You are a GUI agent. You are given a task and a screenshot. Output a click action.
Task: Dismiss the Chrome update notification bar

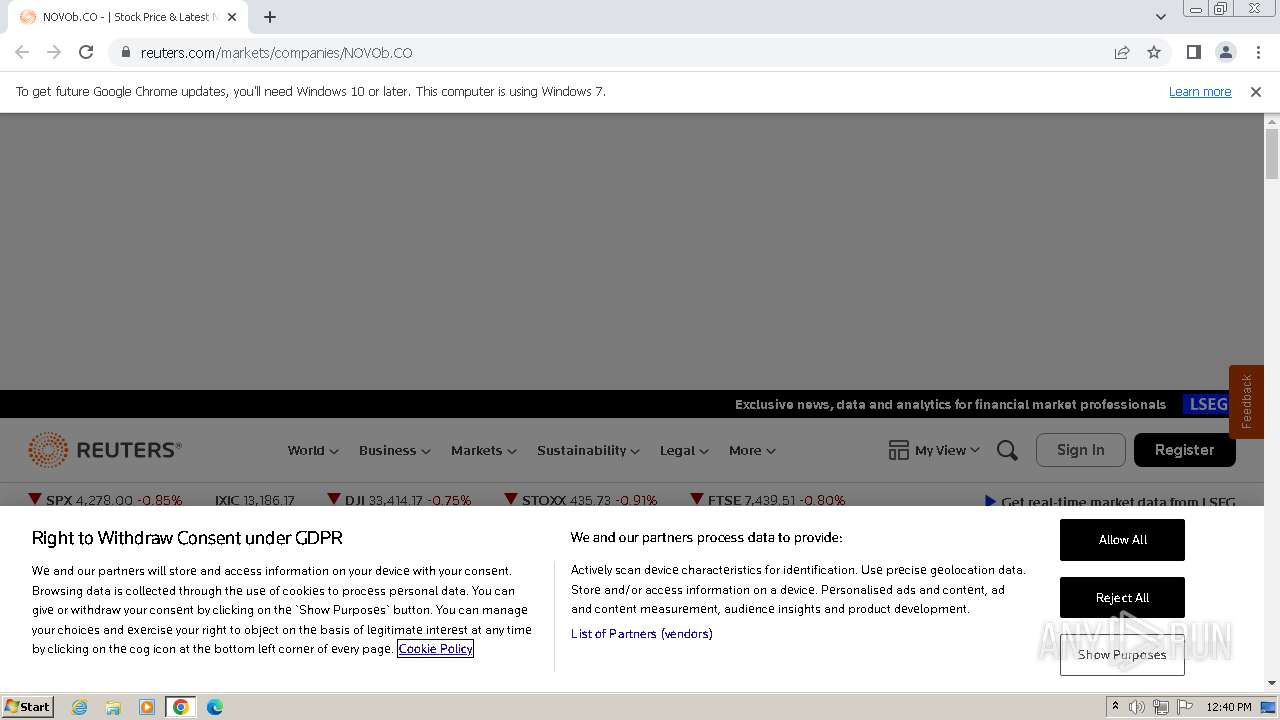pyautogui.click(x=1256, y=91)
